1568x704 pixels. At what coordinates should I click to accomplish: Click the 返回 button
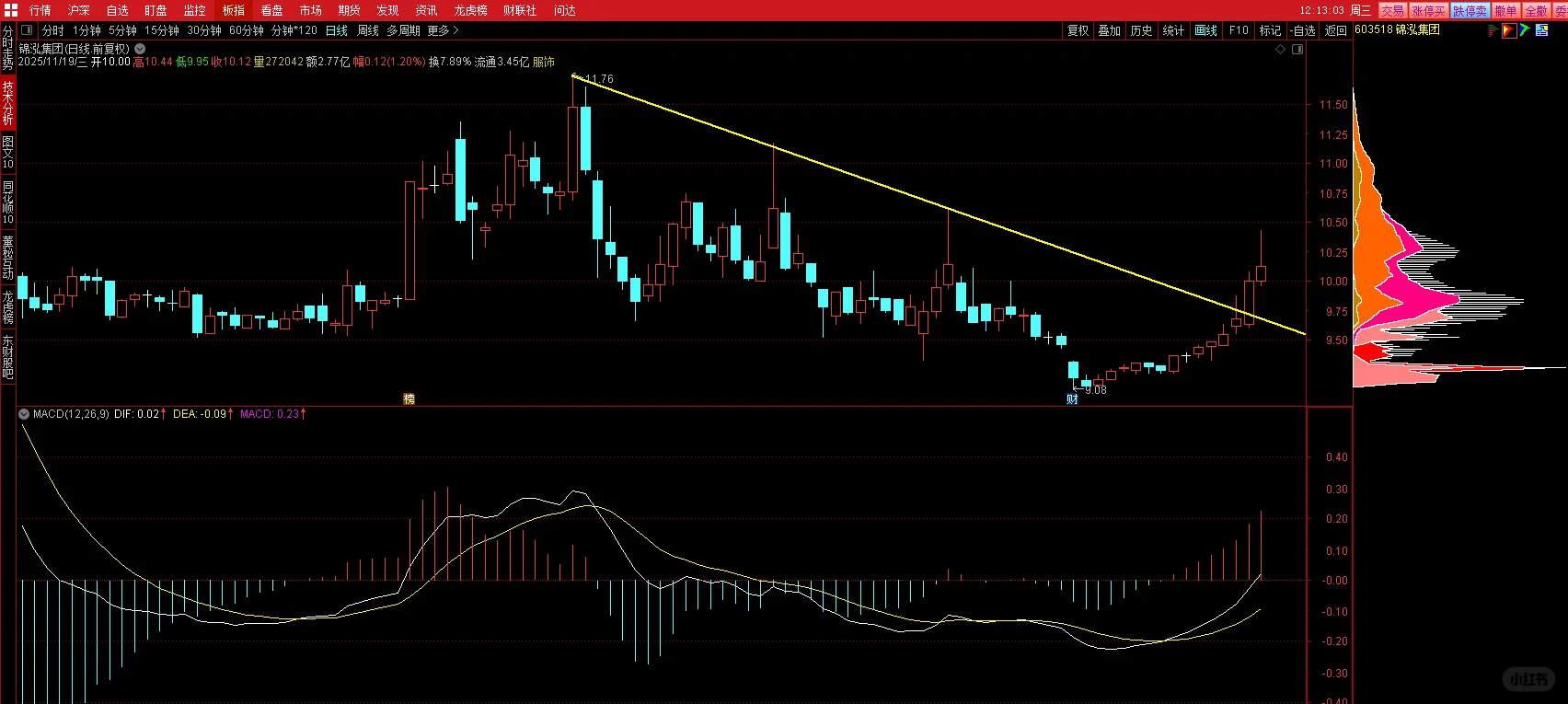(1336, 30)
